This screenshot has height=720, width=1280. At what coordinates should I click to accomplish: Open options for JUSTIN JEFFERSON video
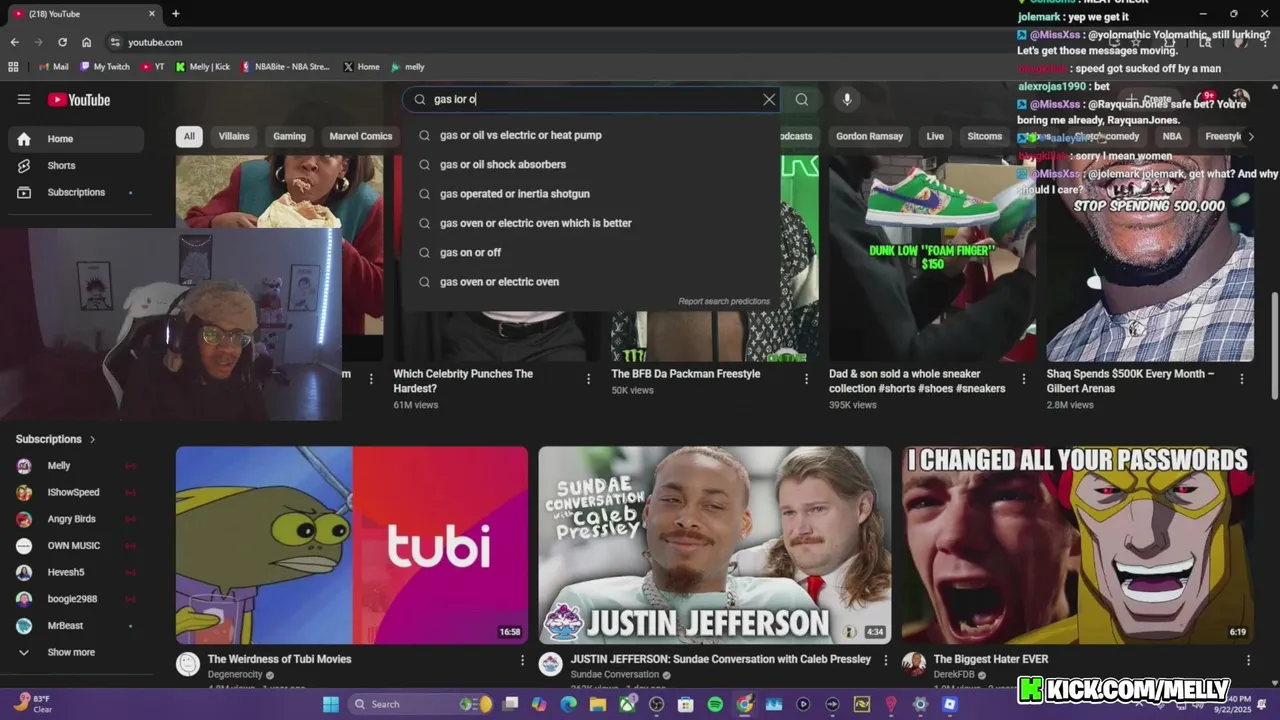[885, 660]
